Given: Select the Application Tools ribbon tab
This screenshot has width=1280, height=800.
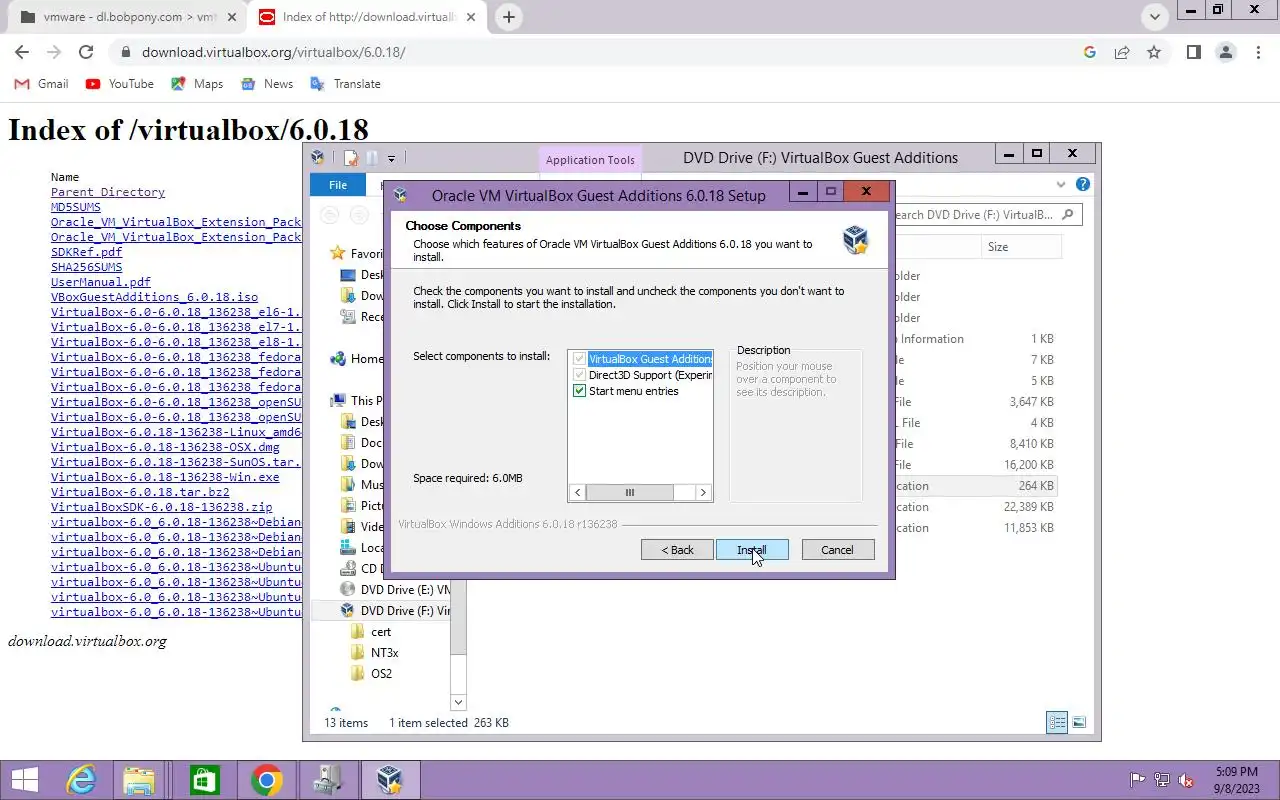Looking at the screenshot, I should (590, 160).
